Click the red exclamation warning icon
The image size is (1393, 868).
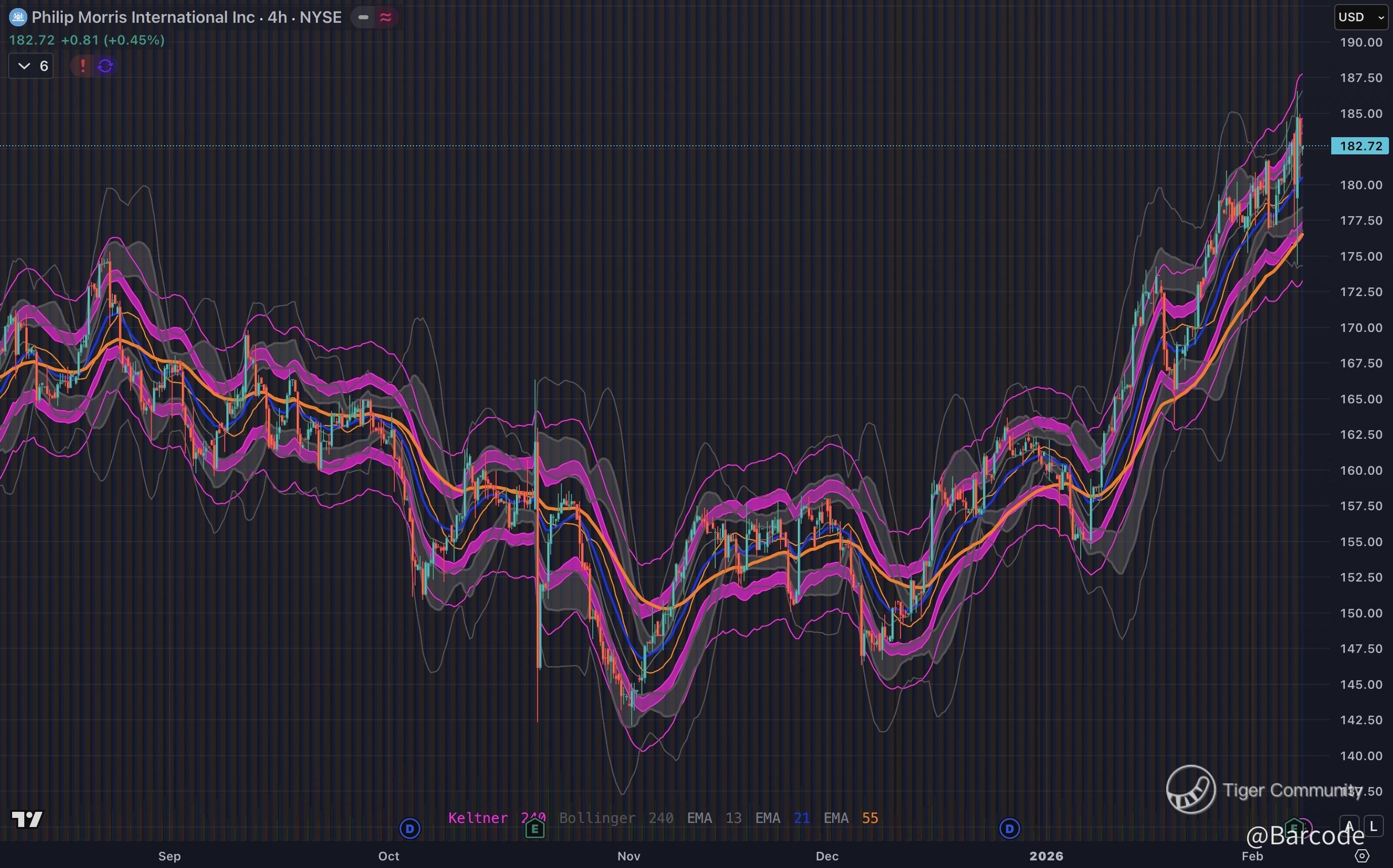83,66
